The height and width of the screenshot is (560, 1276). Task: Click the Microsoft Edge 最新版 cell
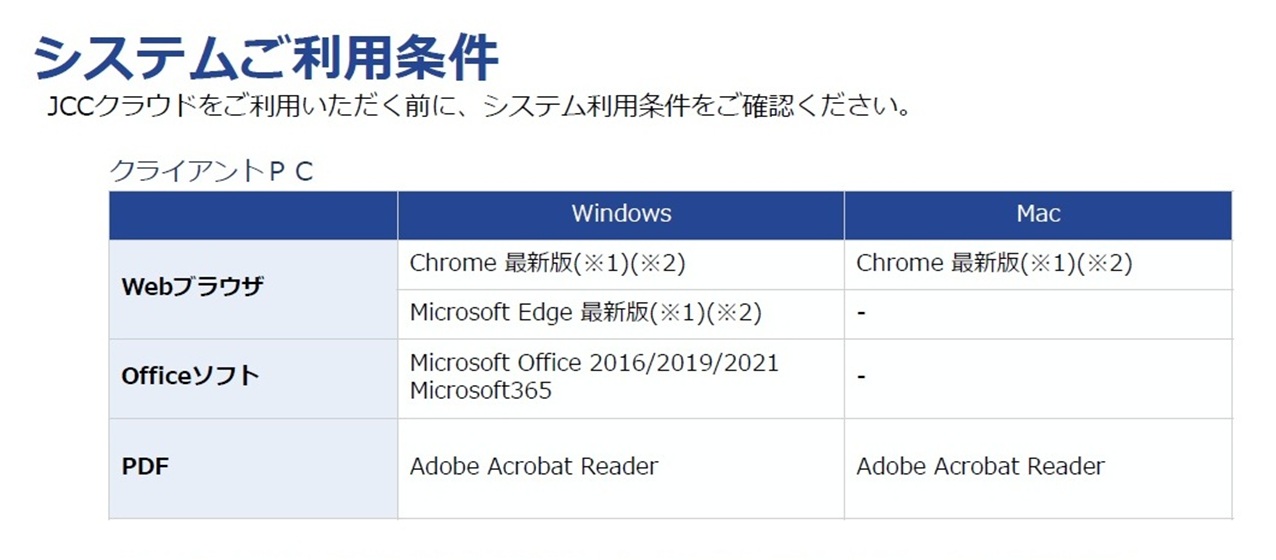[x=585, y=313]
